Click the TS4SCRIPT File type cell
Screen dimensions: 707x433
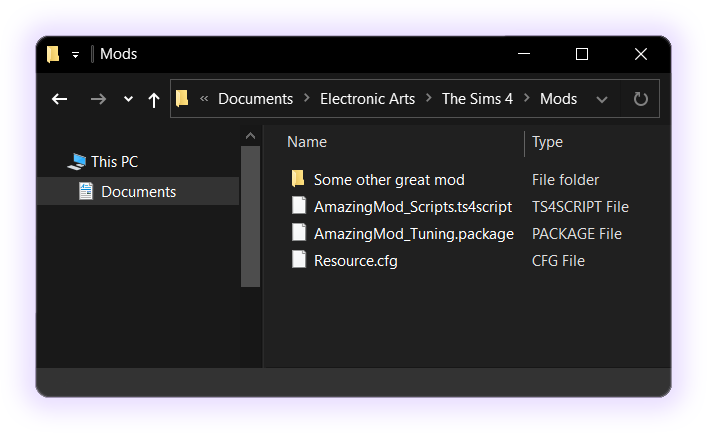[x=580, y=207]
